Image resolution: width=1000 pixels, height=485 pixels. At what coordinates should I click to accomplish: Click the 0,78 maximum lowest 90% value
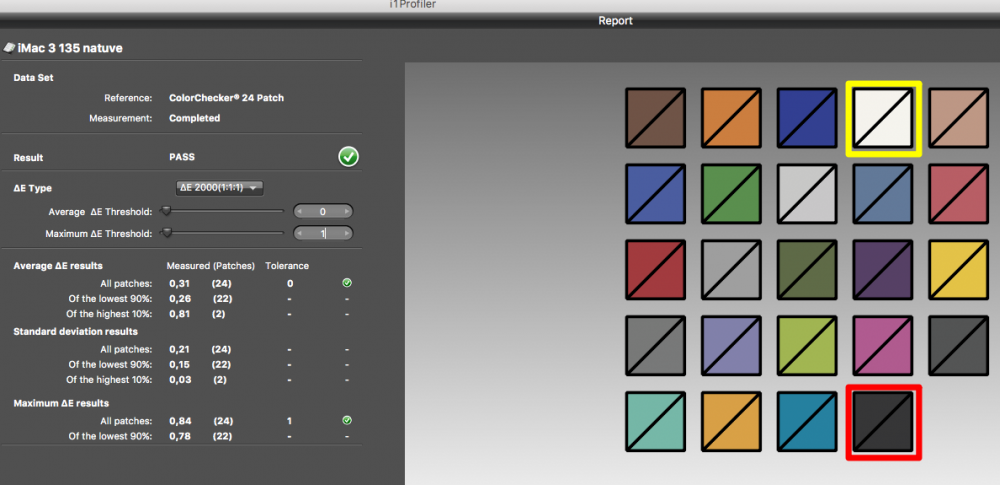click(180, 436)
